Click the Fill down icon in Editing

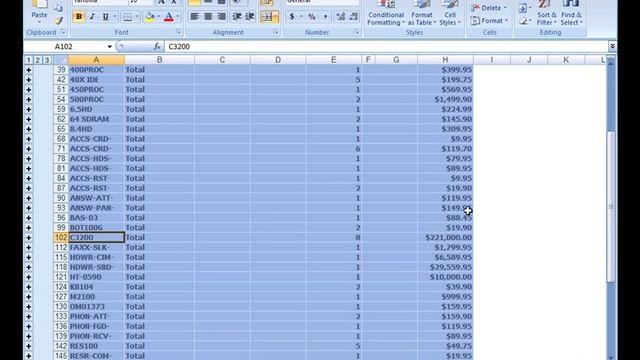pos(523,8)
